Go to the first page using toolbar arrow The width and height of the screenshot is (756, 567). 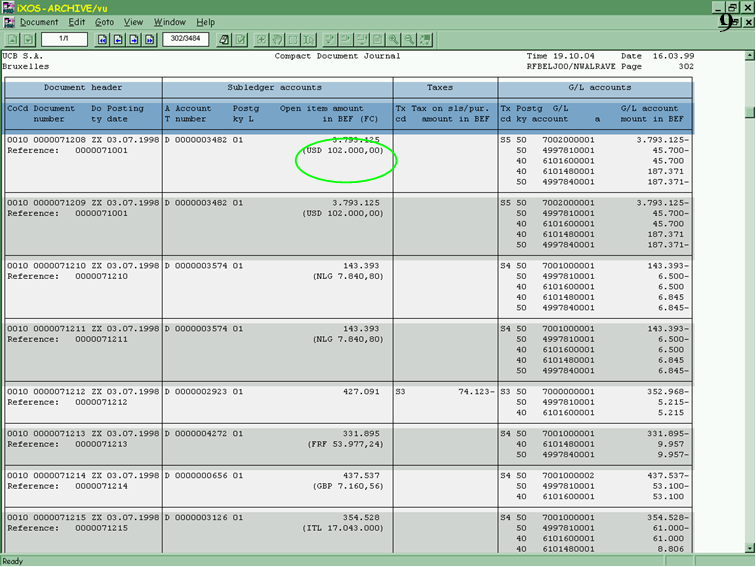[101, 40]
